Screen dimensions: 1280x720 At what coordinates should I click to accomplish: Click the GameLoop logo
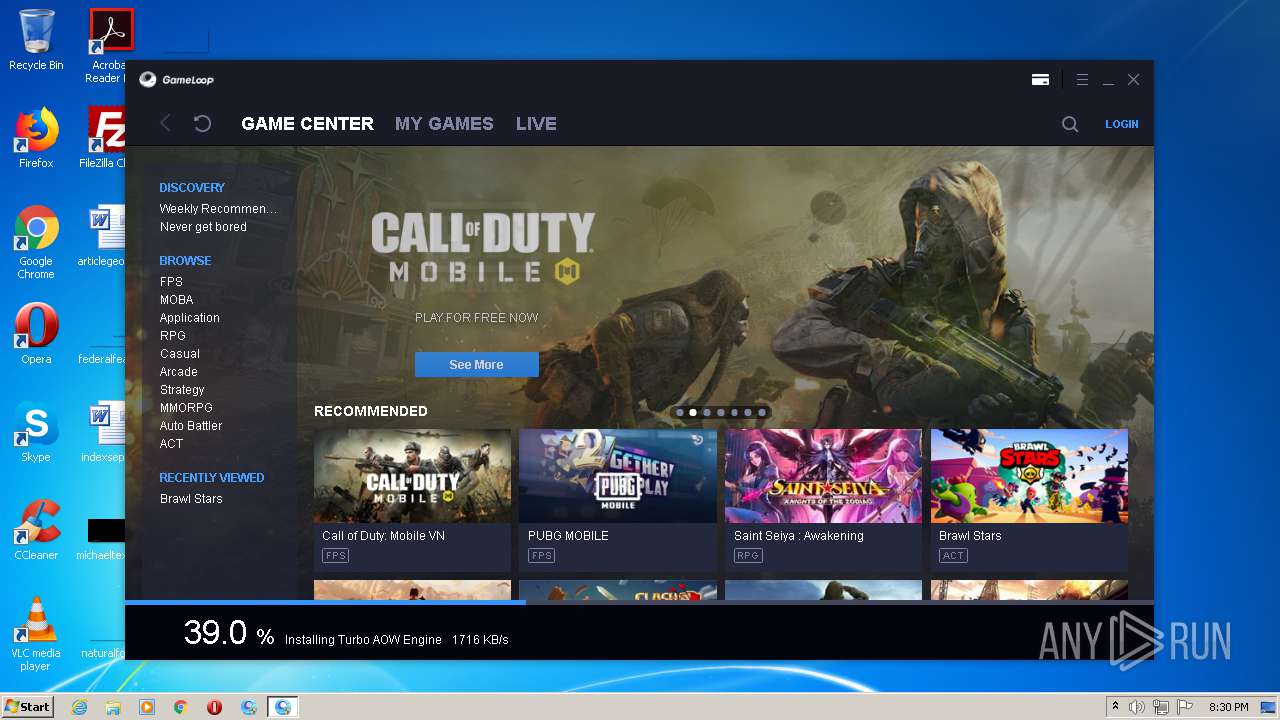coord(176,79)
